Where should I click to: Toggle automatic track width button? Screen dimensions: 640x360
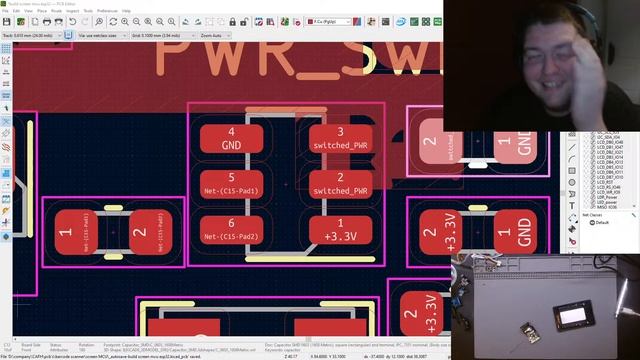click(68, 36)
